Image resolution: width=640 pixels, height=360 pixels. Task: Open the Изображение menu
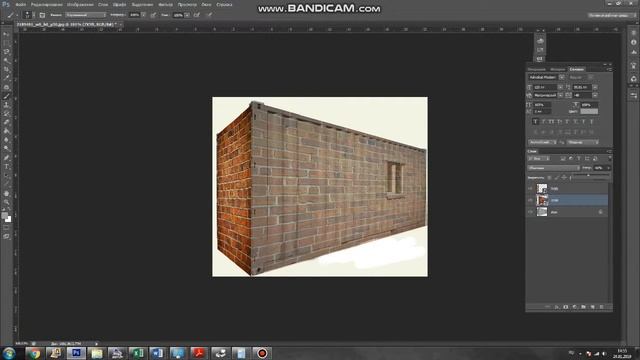[80, 4]
